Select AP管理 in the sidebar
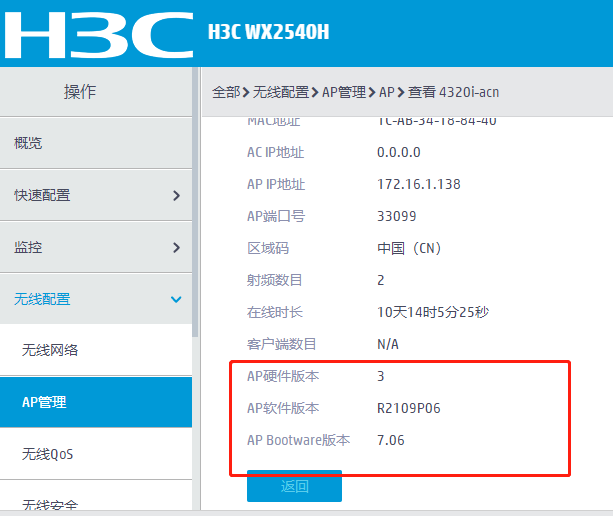 tap(96, 402)
